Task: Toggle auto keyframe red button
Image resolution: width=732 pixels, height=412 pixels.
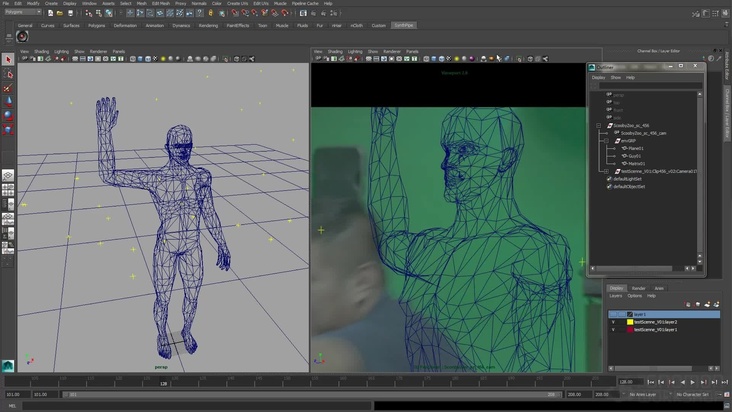Action: tap(727, 395)
